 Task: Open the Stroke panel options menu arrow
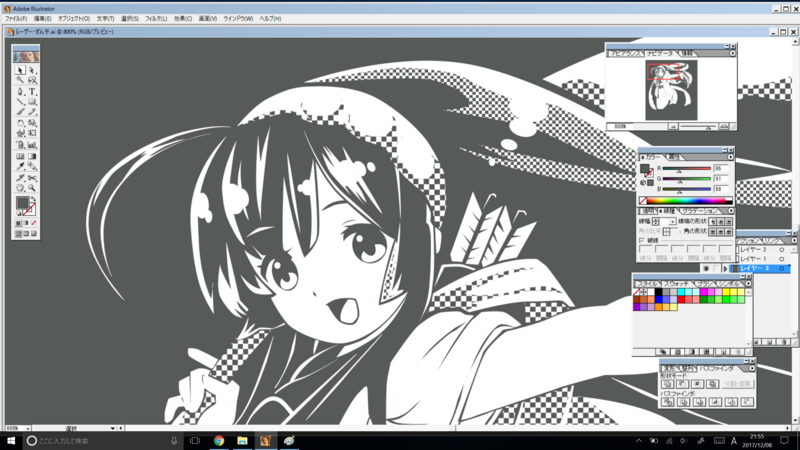tap(731, 211)
